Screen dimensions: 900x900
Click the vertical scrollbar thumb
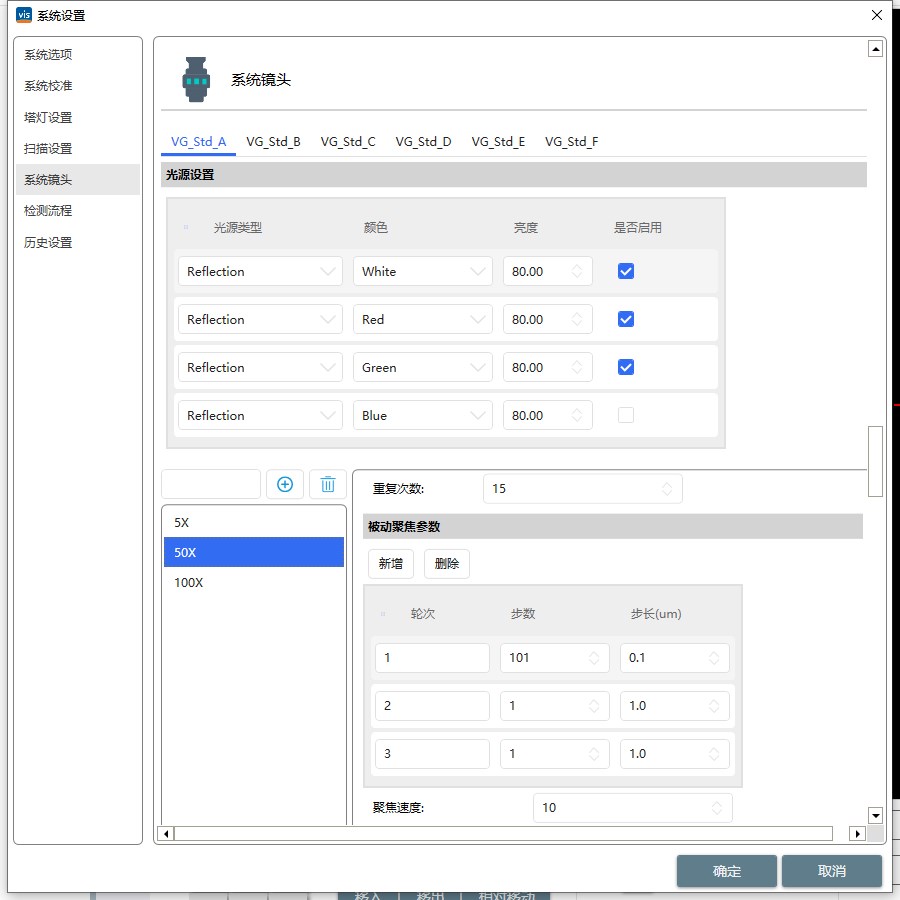pyautogui.click(x=875, y=460)
